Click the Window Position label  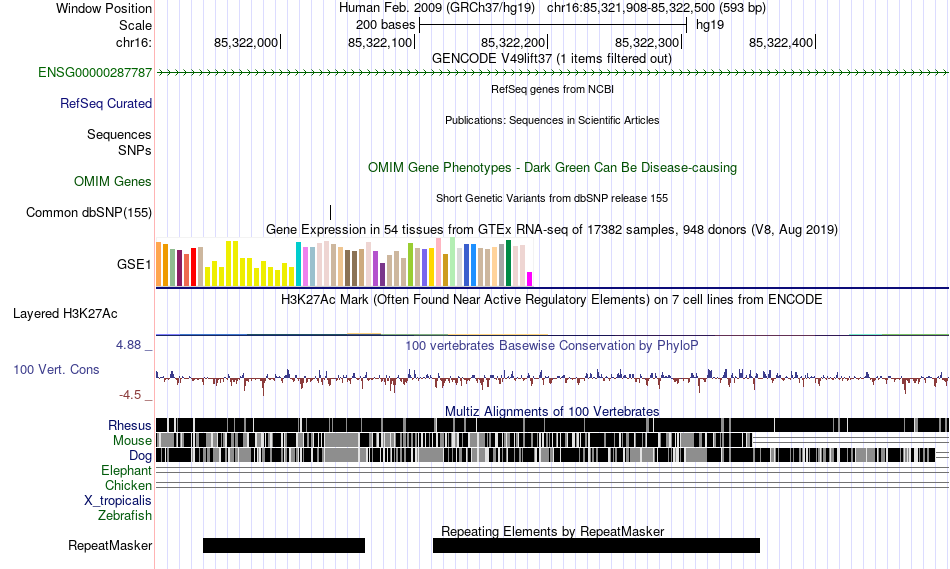click(x=104, y=8)
